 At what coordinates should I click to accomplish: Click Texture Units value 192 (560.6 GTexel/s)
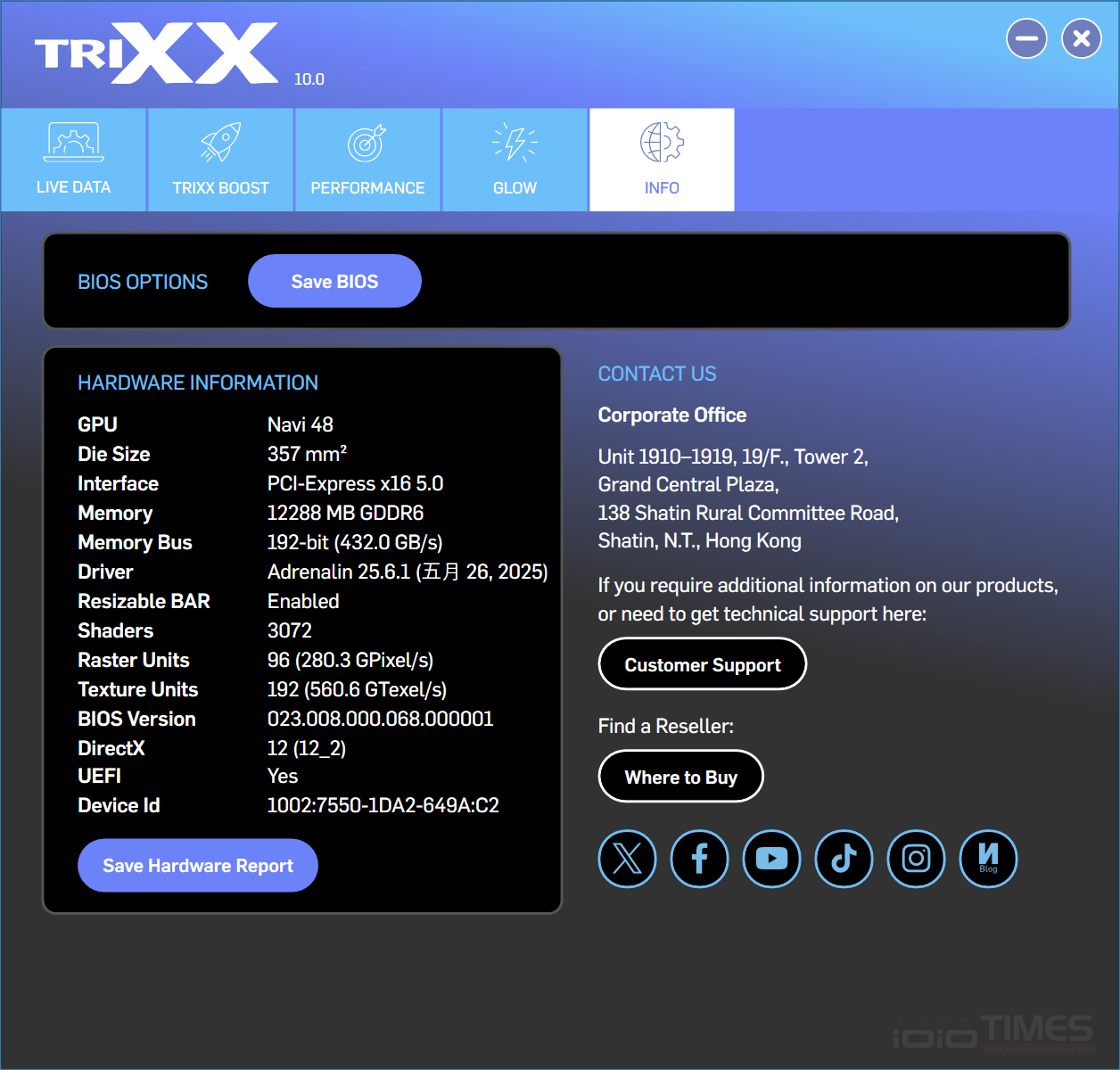tap(357, 689)
